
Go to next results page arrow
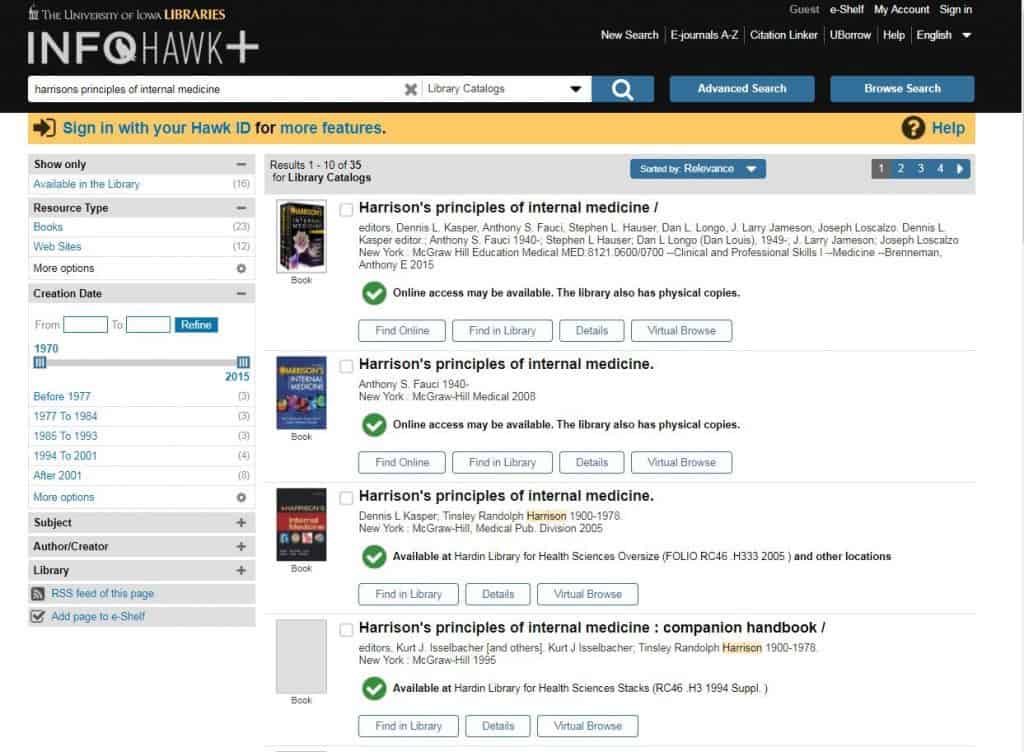960,168
